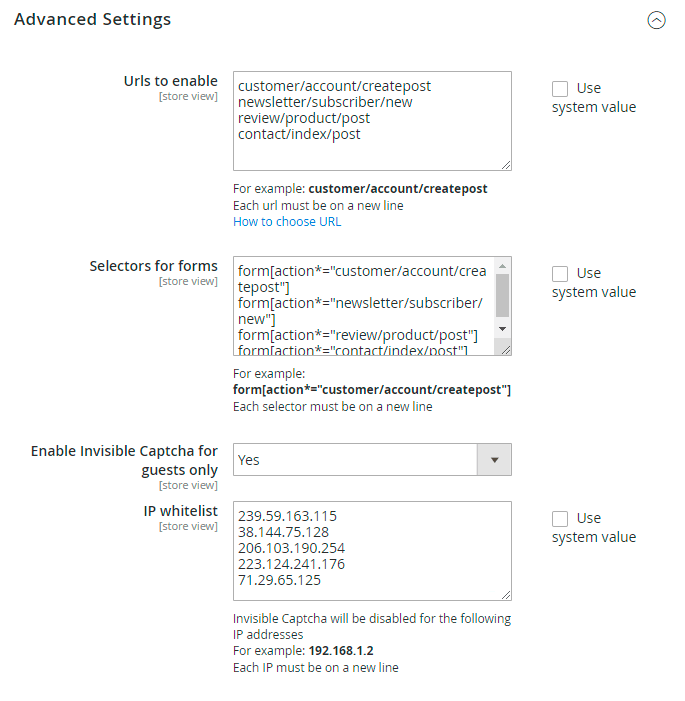Open the How to choose URL link
The height and width of the screenshot is (701, 685).
pyautogui.click(x=287, y=222)
